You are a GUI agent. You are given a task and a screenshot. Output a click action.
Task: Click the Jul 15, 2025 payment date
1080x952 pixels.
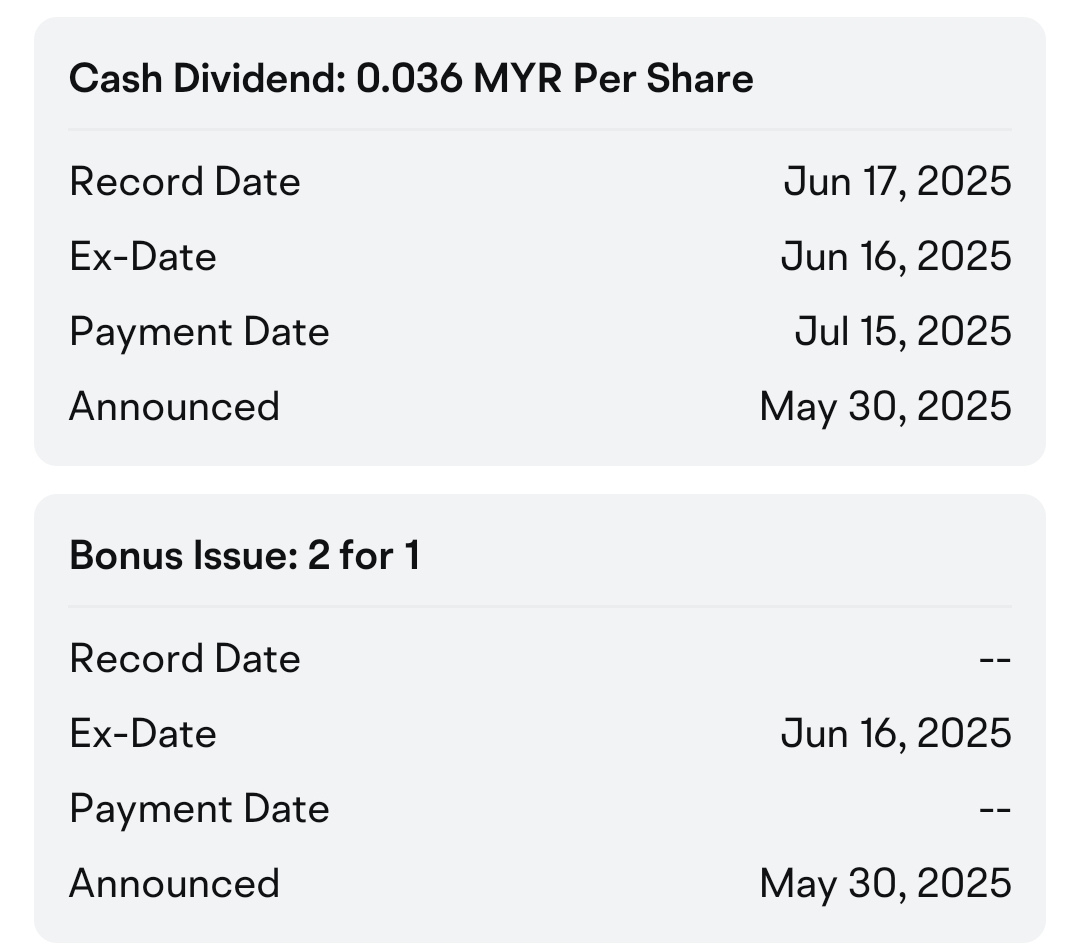click(x=903, y=331)
